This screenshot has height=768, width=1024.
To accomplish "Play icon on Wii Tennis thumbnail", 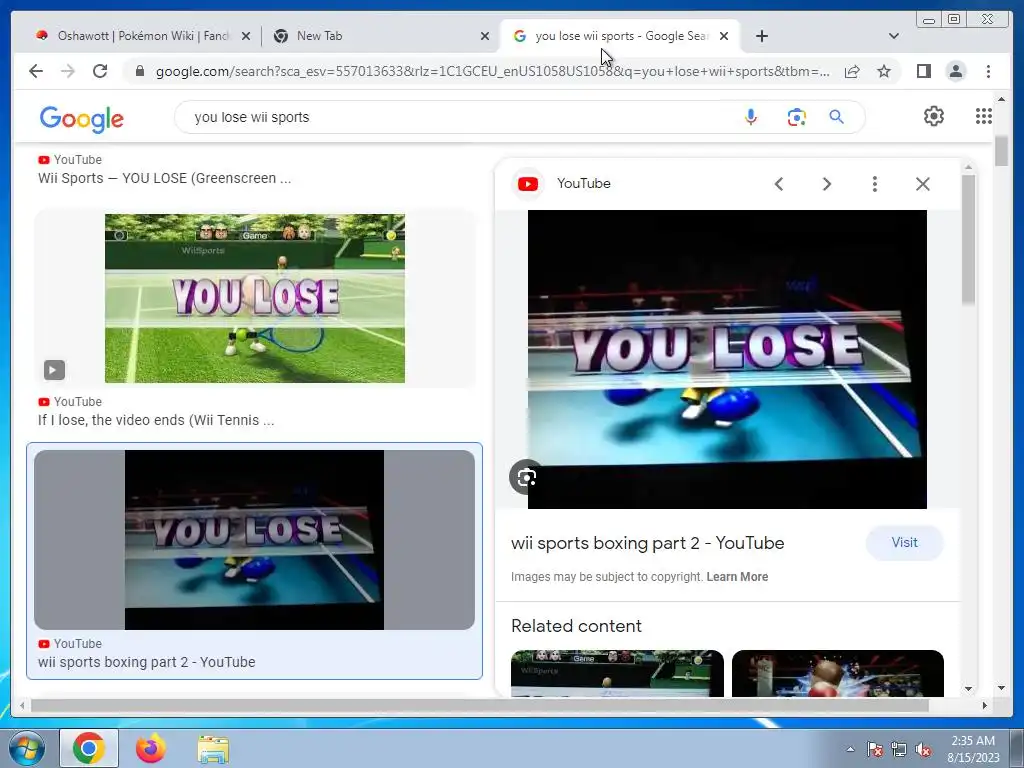I will 54,370.
